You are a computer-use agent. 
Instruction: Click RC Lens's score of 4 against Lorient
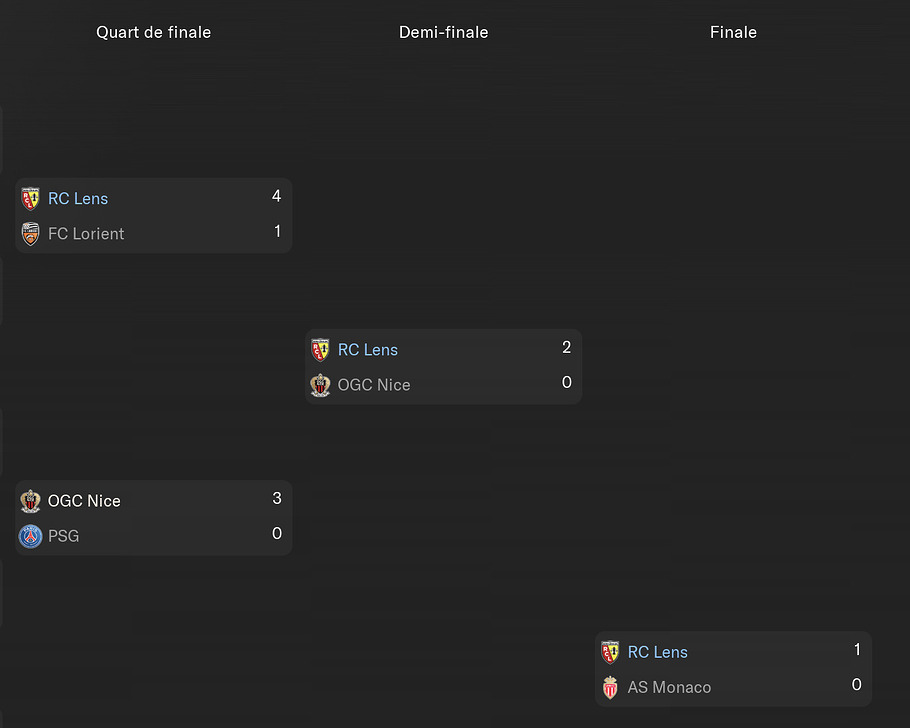tap(276, 197)
